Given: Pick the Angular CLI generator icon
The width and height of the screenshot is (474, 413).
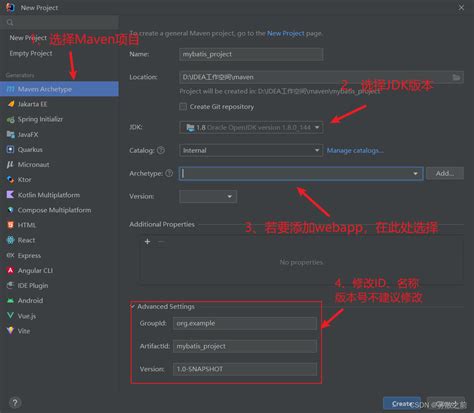Looking at the screenshot, I should point(11,270).
